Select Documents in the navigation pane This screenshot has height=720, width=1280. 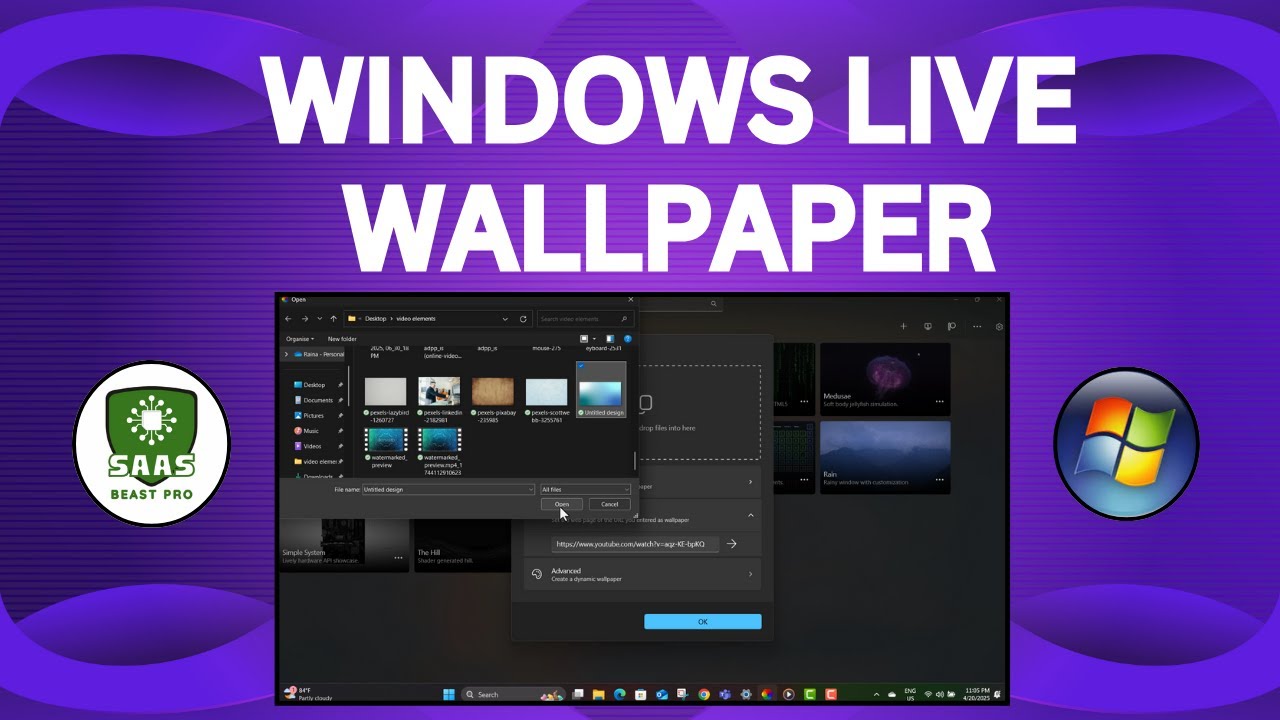pos(318,400)
